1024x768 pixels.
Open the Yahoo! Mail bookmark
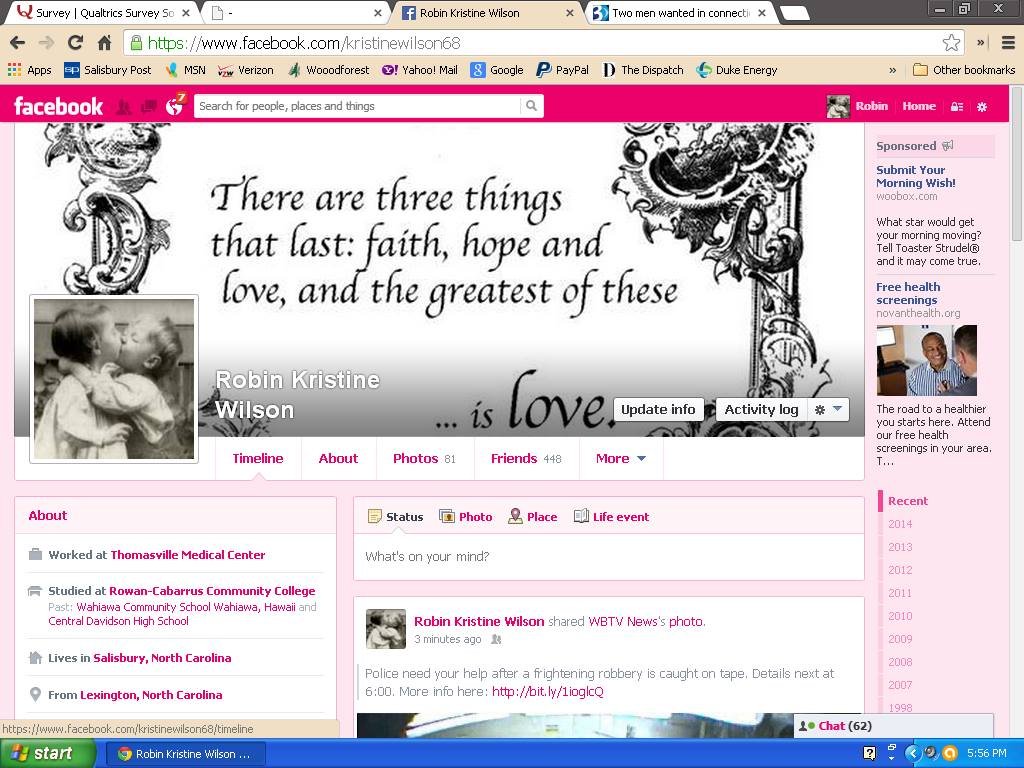(419, 70)
